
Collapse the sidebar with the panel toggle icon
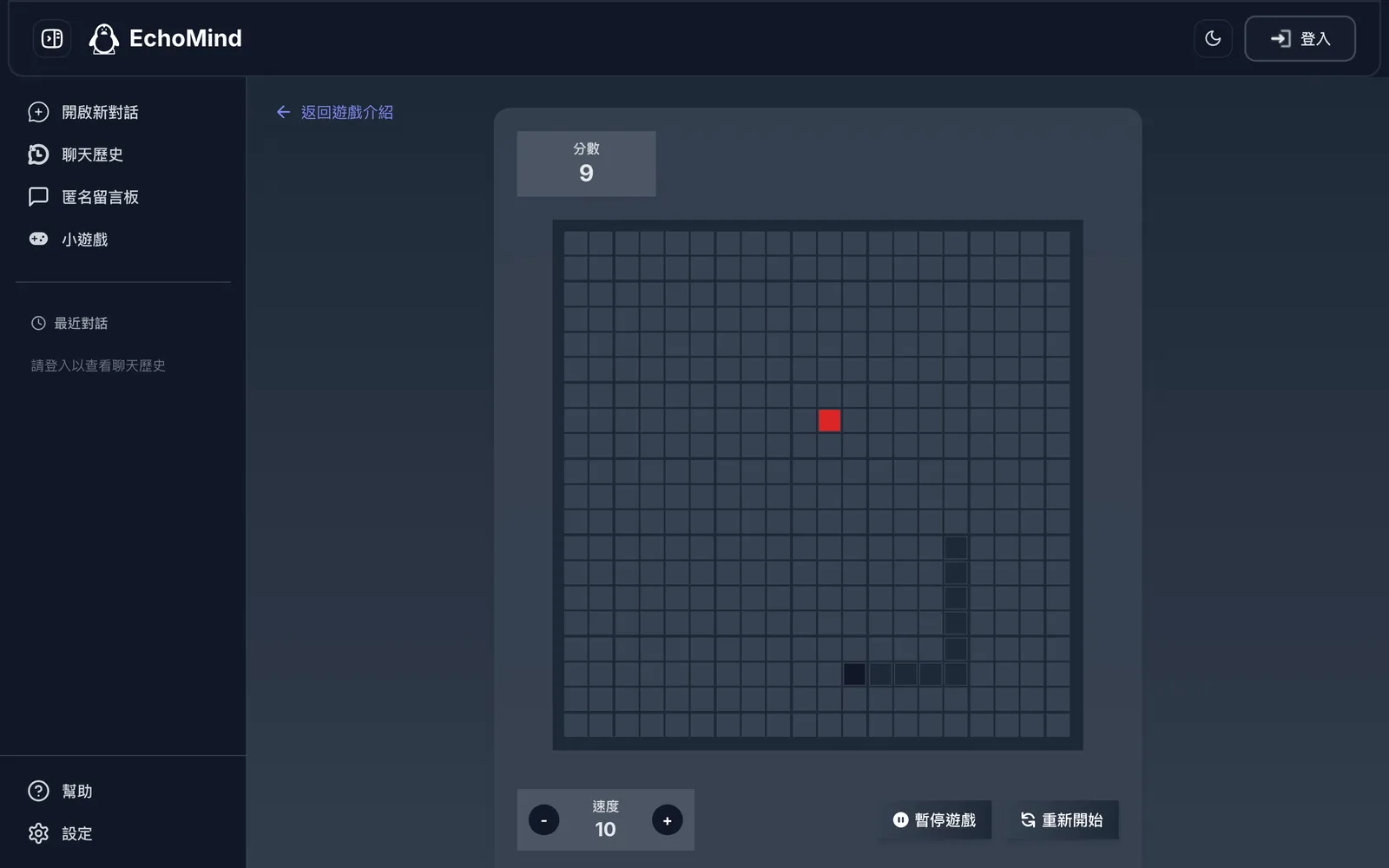pos(52,38)
